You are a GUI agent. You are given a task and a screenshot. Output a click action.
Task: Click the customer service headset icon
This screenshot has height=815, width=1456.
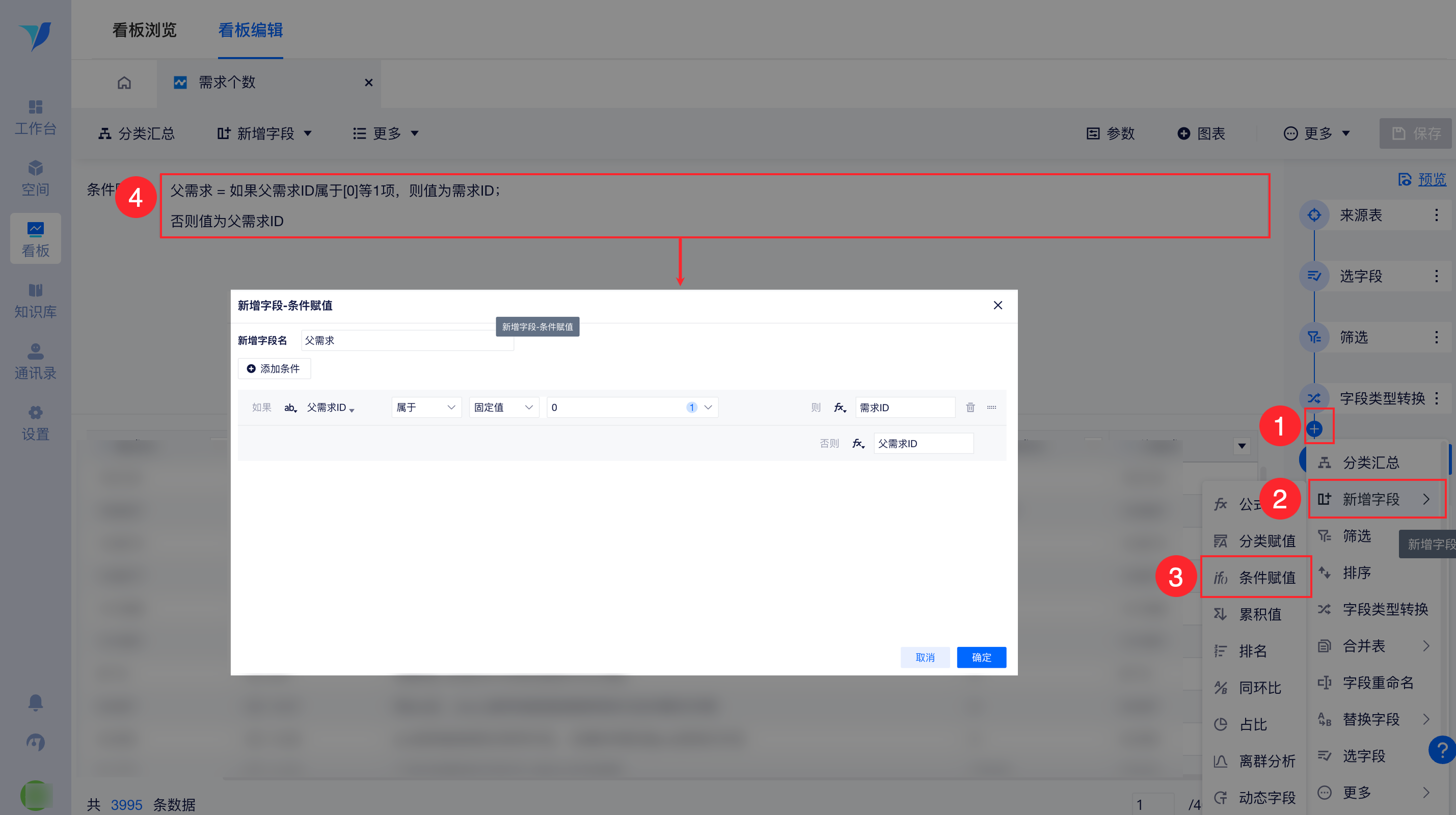[35, 742]
